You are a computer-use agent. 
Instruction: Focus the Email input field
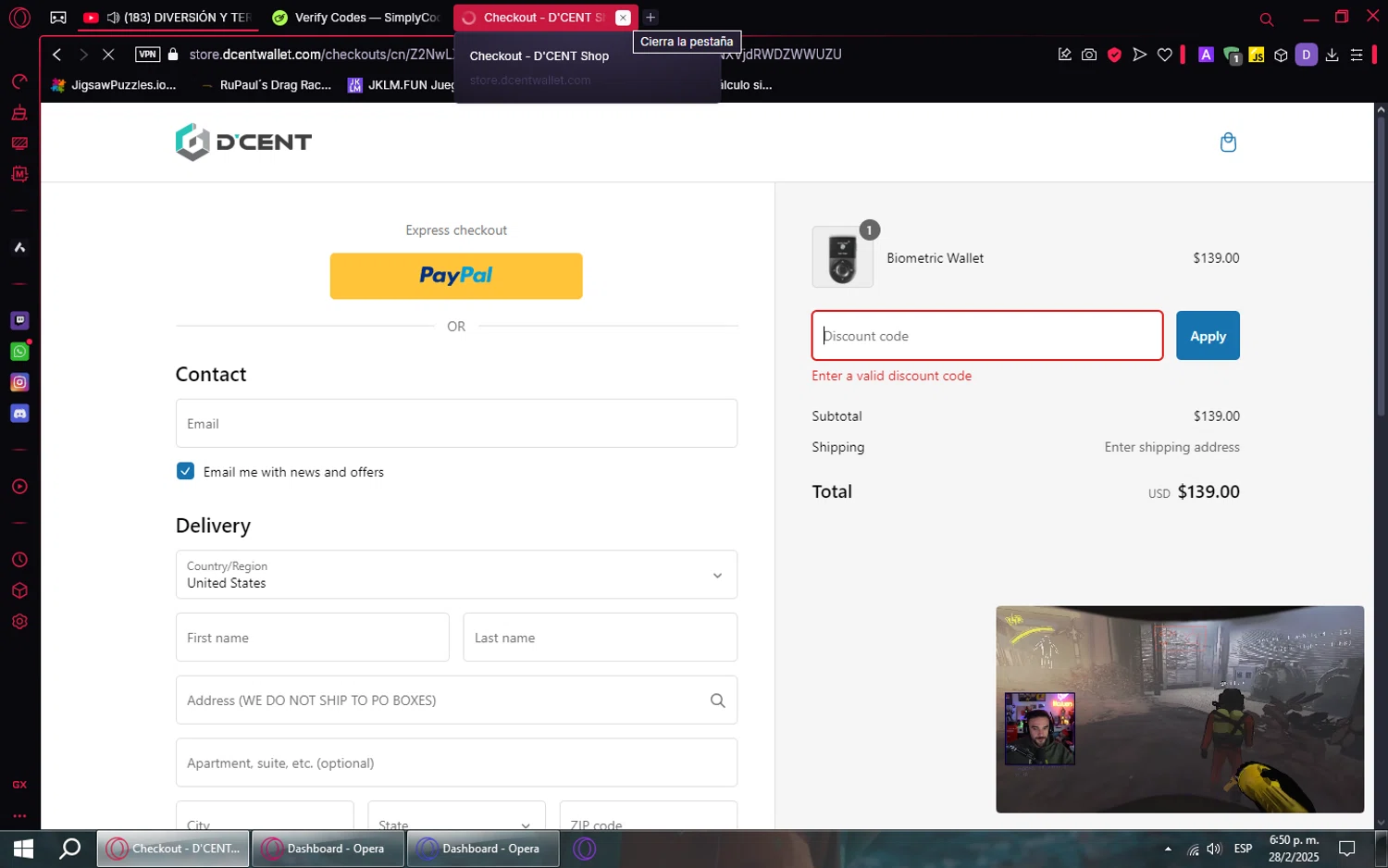(x=456, y=424)
